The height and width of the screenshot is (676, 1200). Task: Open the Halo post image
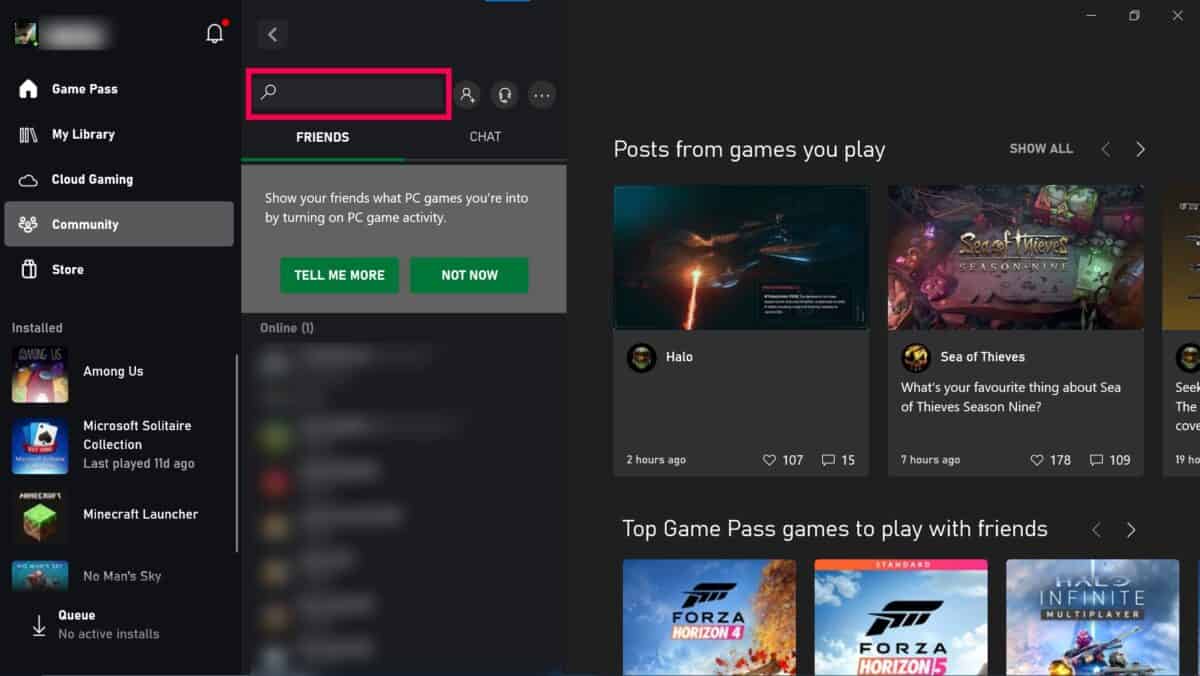point(741,257)
